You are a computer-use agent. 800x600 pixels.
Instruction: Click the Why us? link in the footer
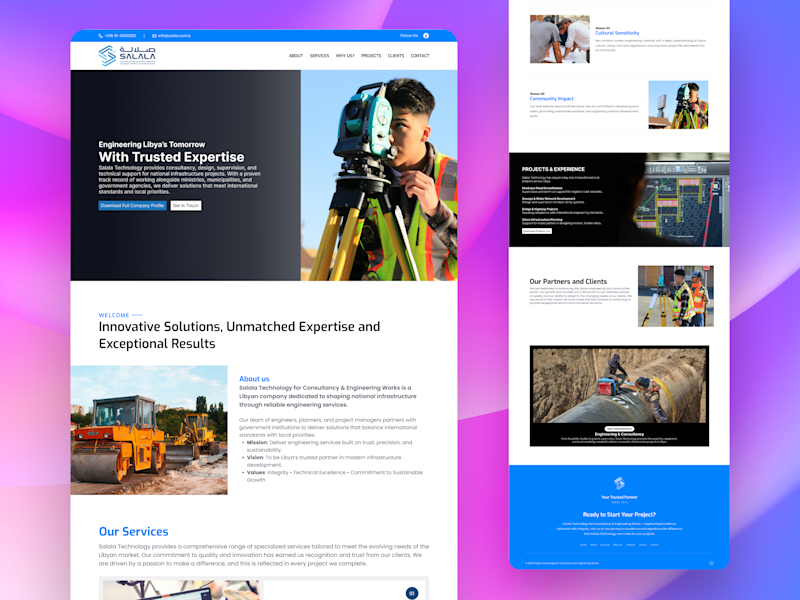tap(618, 545)
